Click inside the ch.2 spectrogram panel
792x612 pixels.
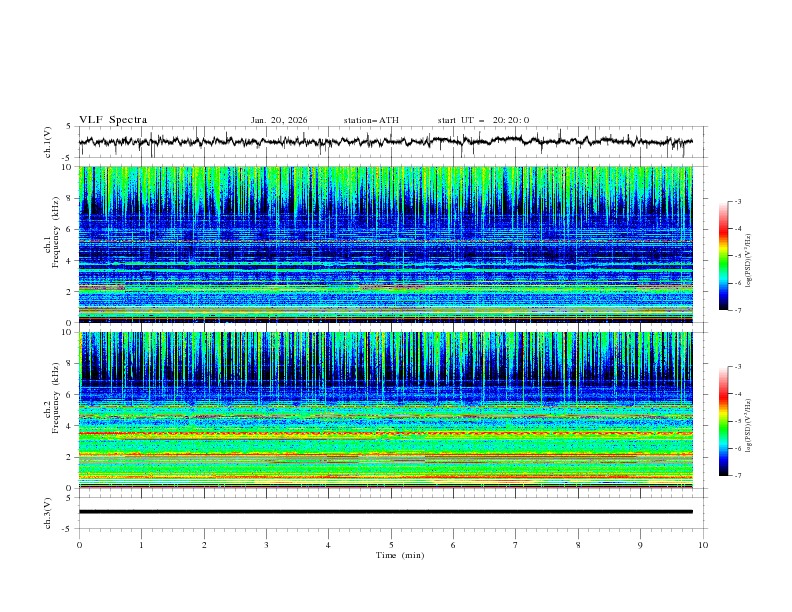tap(386, 410)
